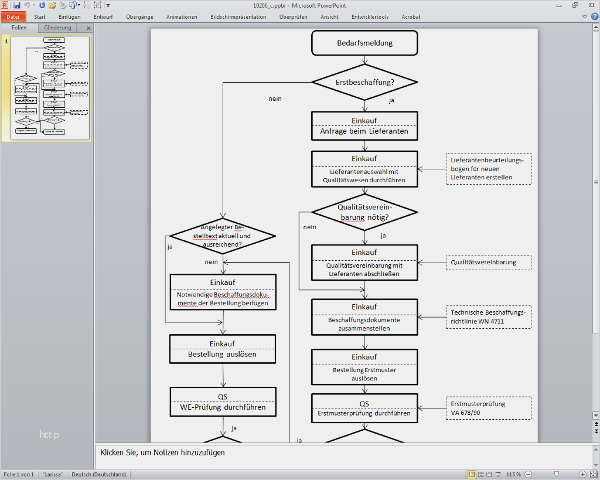Screen dimensions: 600x480
Task: Click Notwendige Beschaffungsdokumente beifügen box
Action: coord(223,292)
